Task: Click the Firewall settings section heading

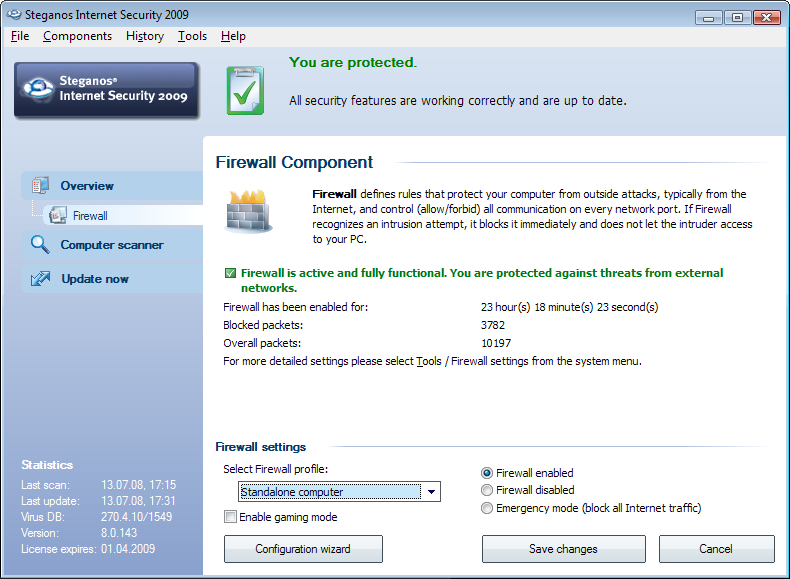Action: click(x=260, y=447)
